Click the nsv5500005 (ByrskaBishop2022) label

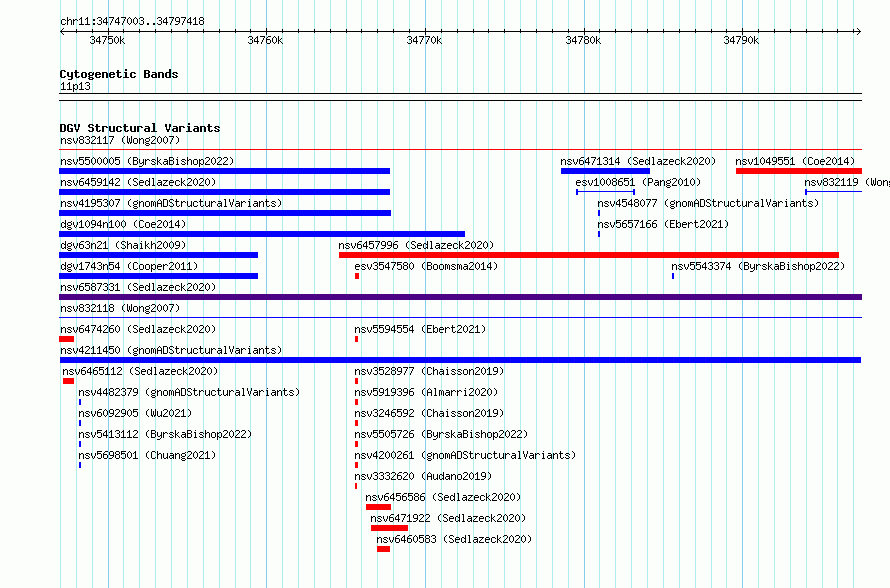pyautogui.click(x=147, y=161)
